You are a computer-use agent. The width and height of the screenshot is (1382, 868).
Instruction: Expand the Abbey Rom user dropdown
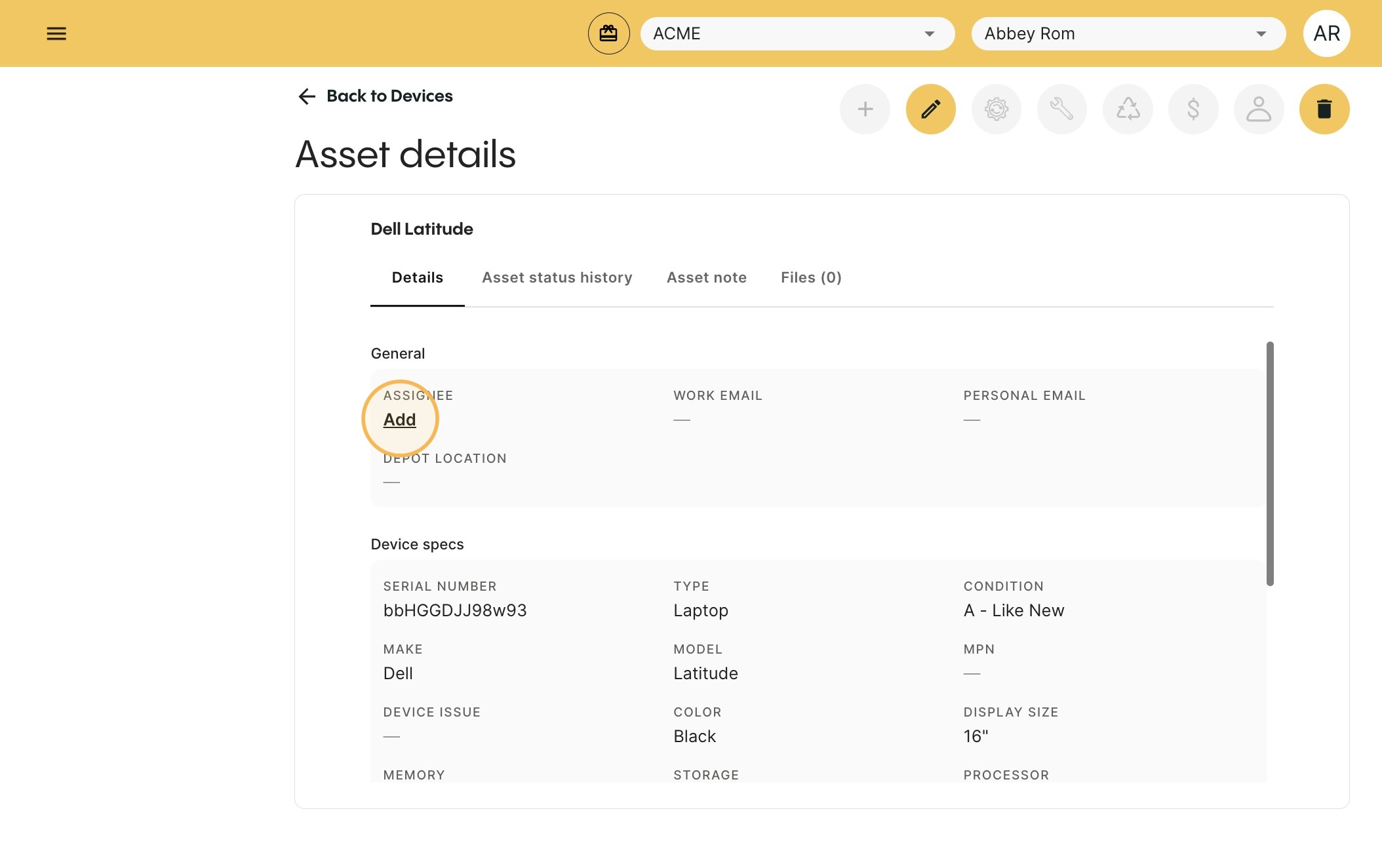point(1128,33)
